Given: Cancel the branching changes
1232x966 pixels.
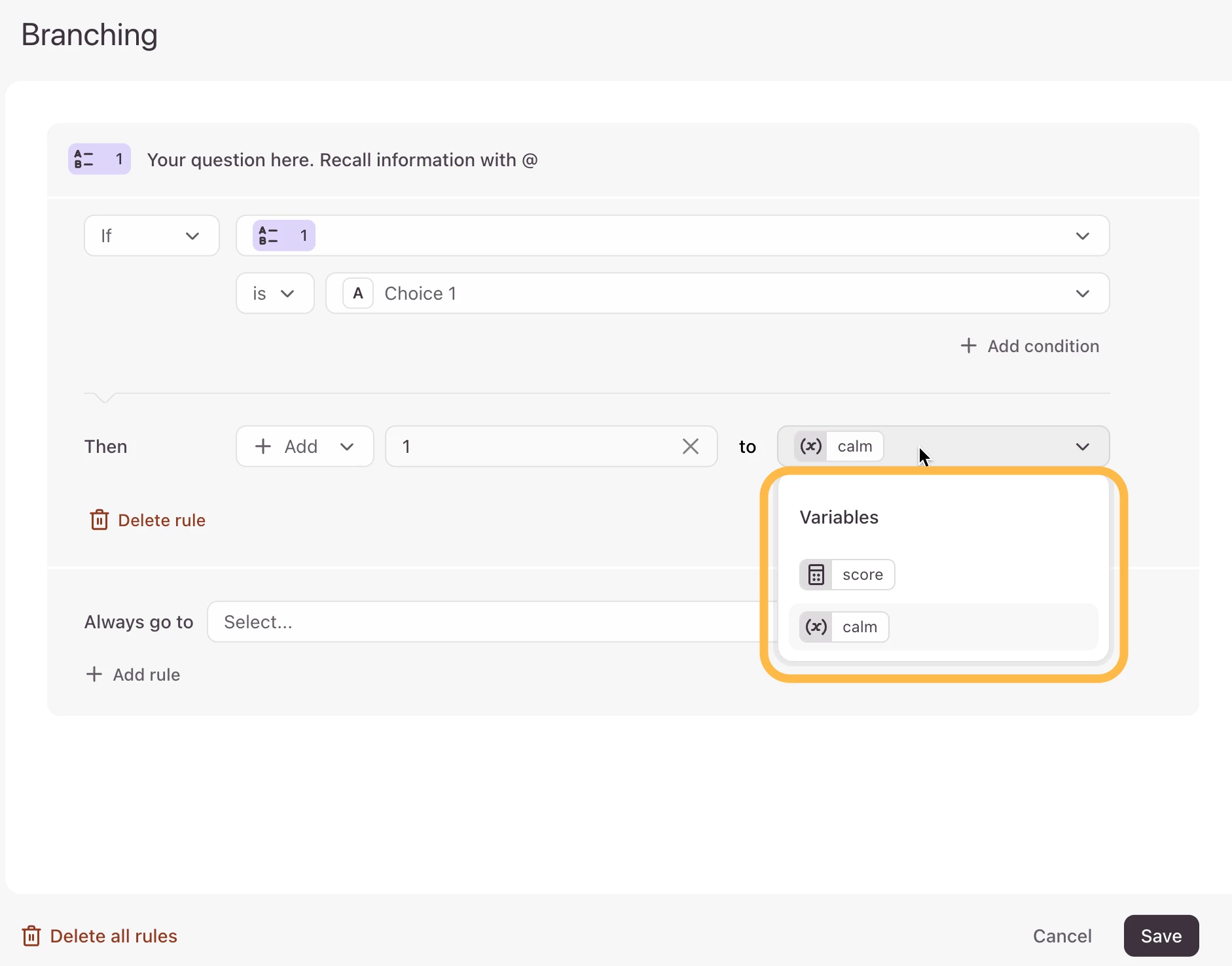Looking at the screenshot, I should 1062,936.
